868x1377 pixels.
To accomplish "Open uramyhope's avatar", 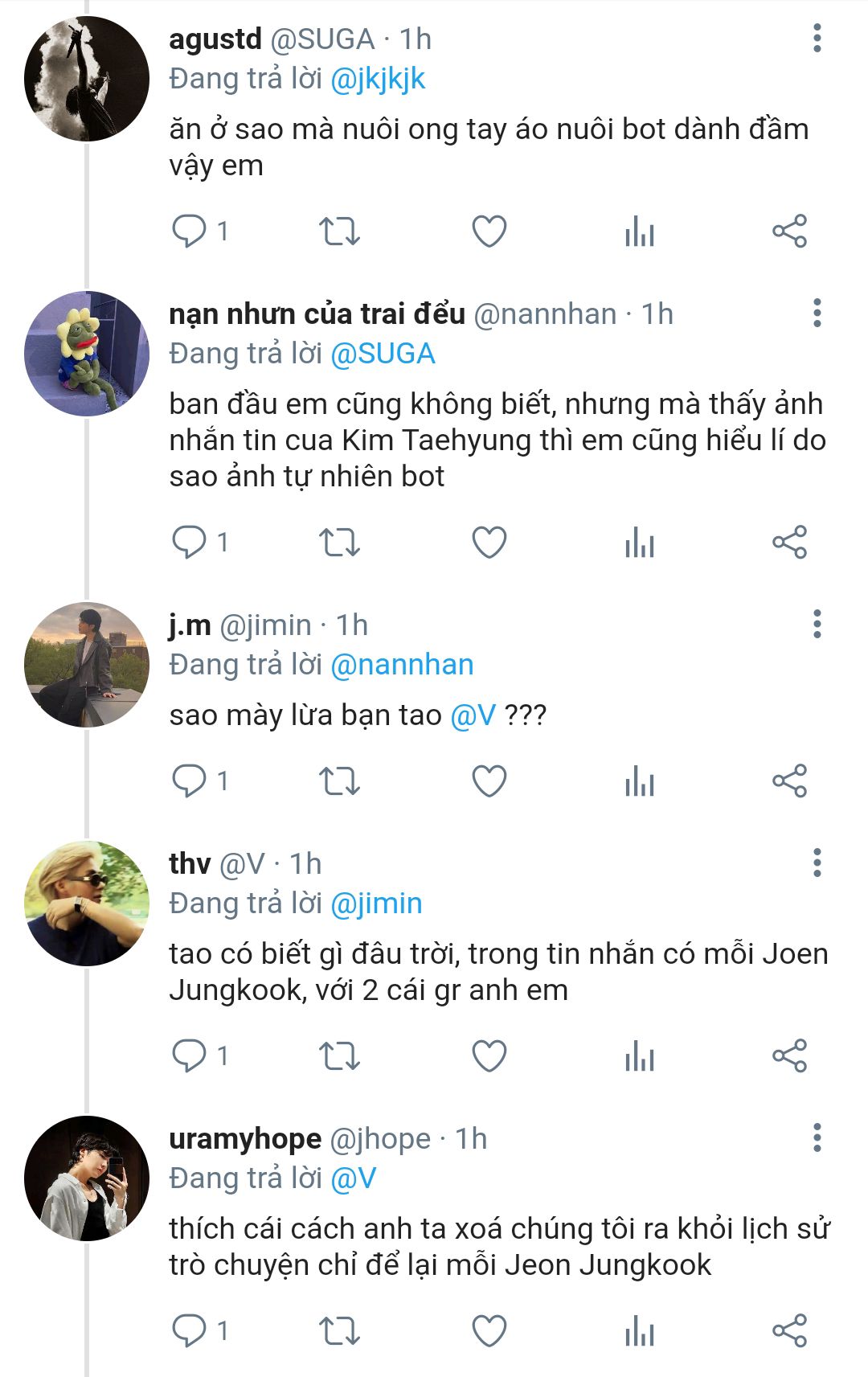I will [87, 1178].
